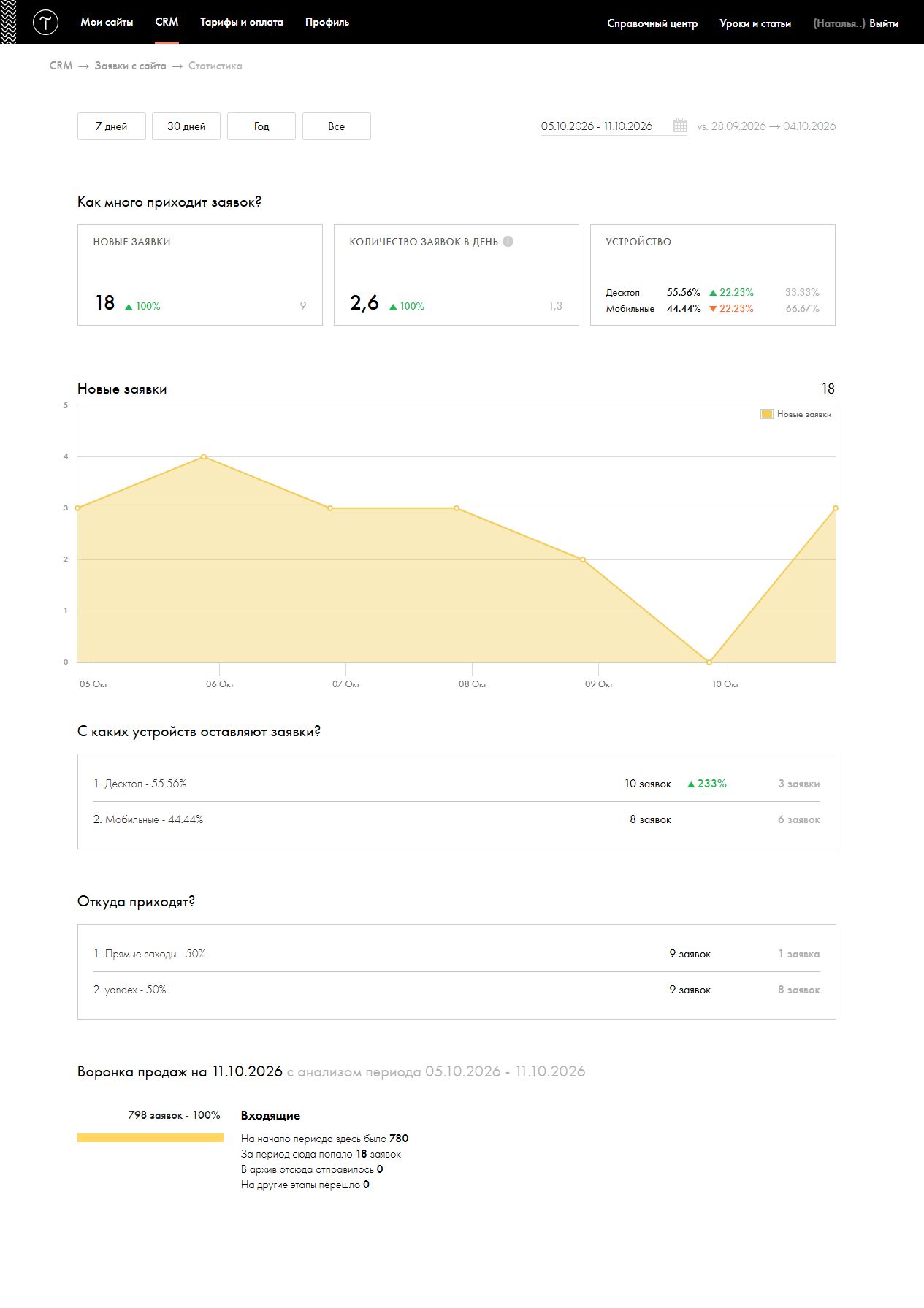Click the Входящие funnel stage title
This screenshot has width=924, height=1308.
[x=270, y=1116]
